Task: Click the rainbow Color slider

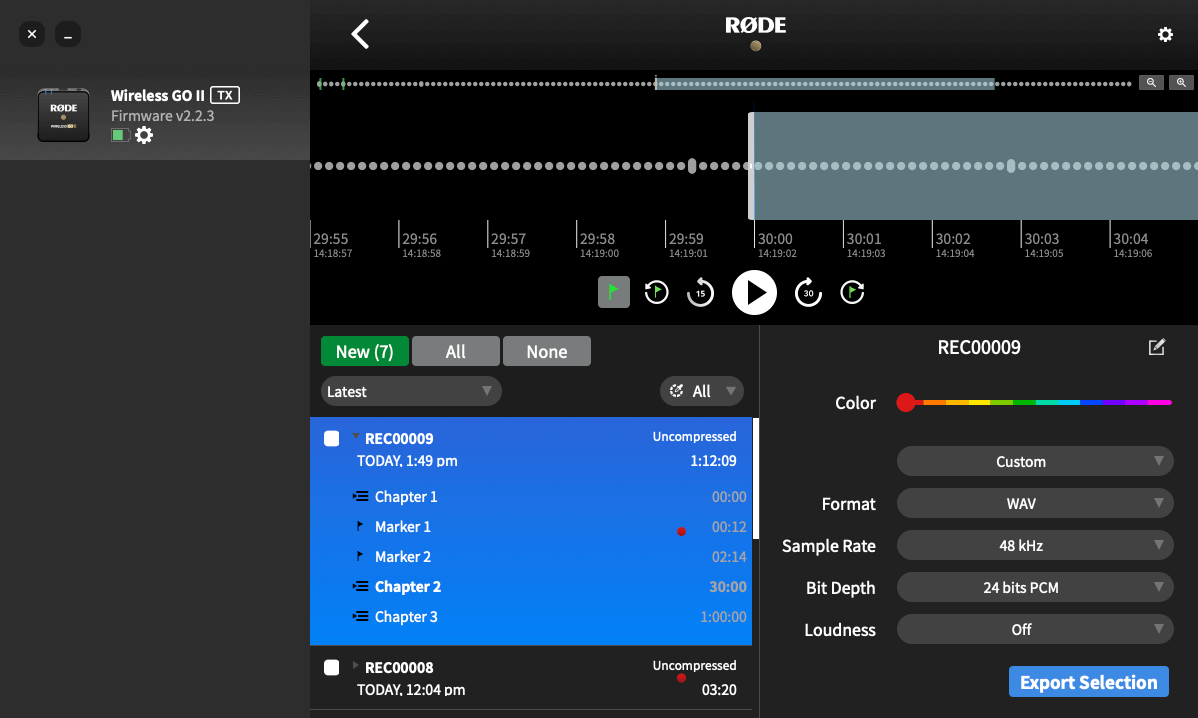Action: (x=1040, y=402)
